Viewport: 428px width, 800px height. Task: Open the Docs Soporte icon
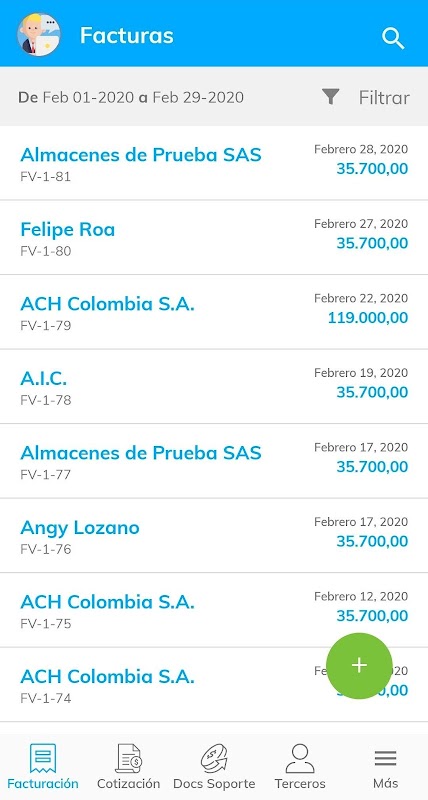tap(214, 758)
